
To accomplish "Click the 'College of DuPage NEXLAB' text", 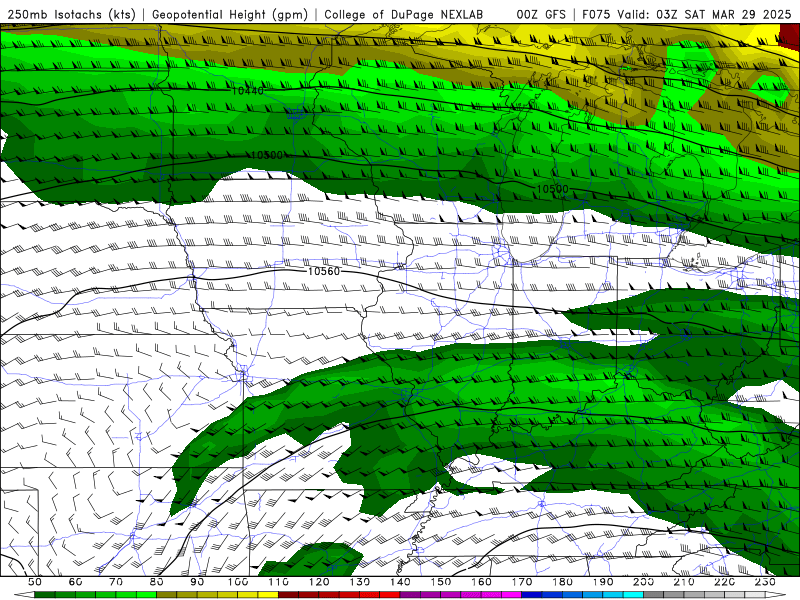I will click(x=404, y=14).
